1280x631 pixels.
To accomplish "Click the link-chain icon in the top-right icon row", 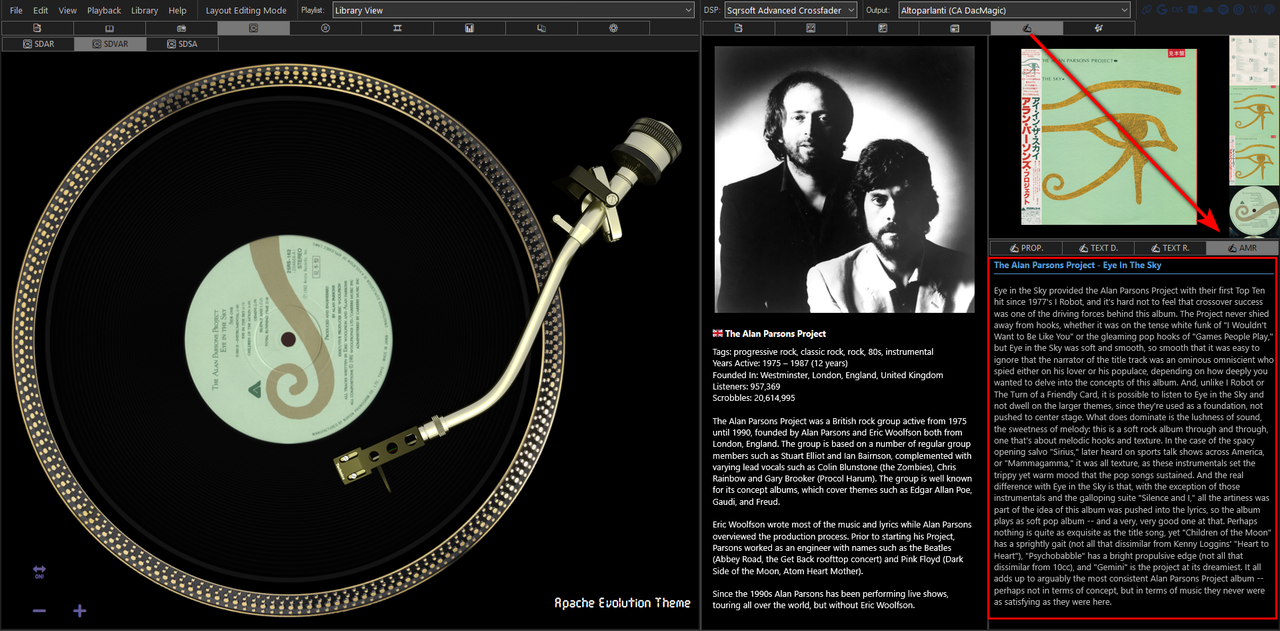I will point(1146,10).
